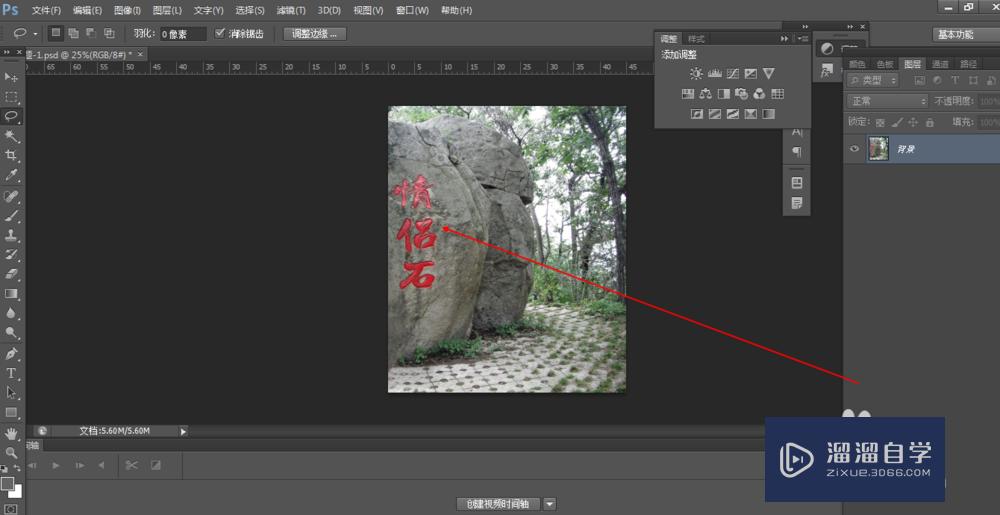Select the Brush tool
The image size is (1000, 515).
point(11,215)
